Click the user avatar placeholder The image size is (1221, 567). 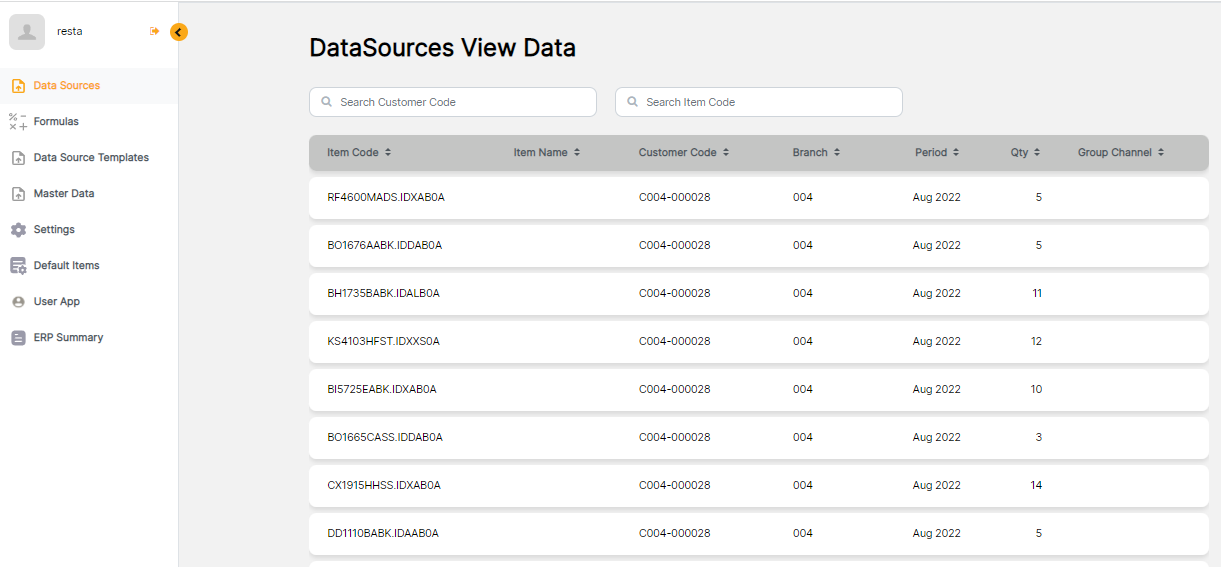(x=27, y=32)
